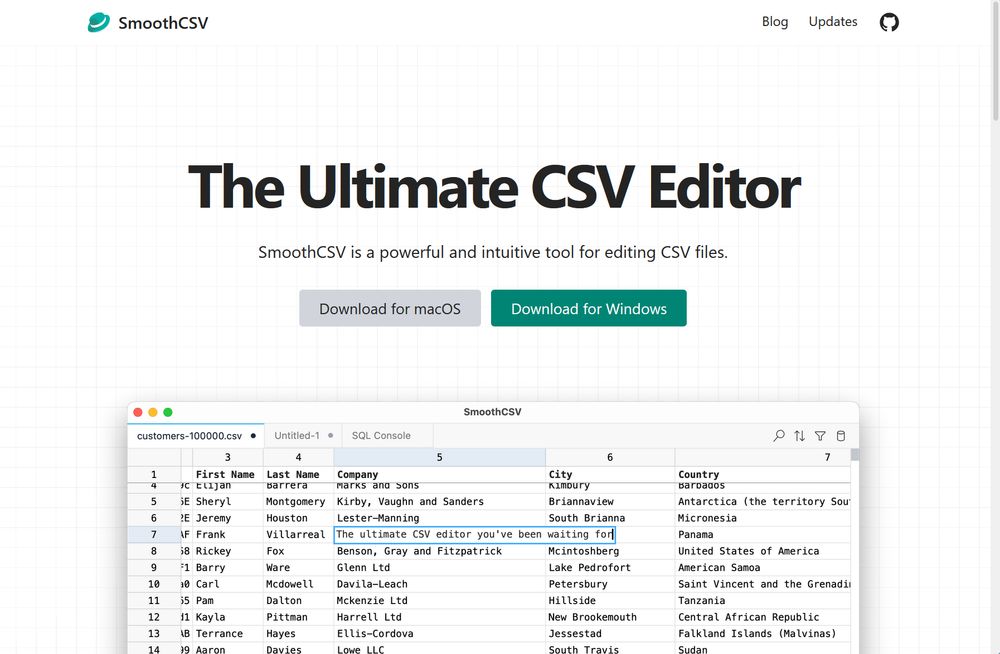Viewport: 1000px width, 654px height.
Task: Click cell 'Micronesia'
Action: tap(763, 518)
